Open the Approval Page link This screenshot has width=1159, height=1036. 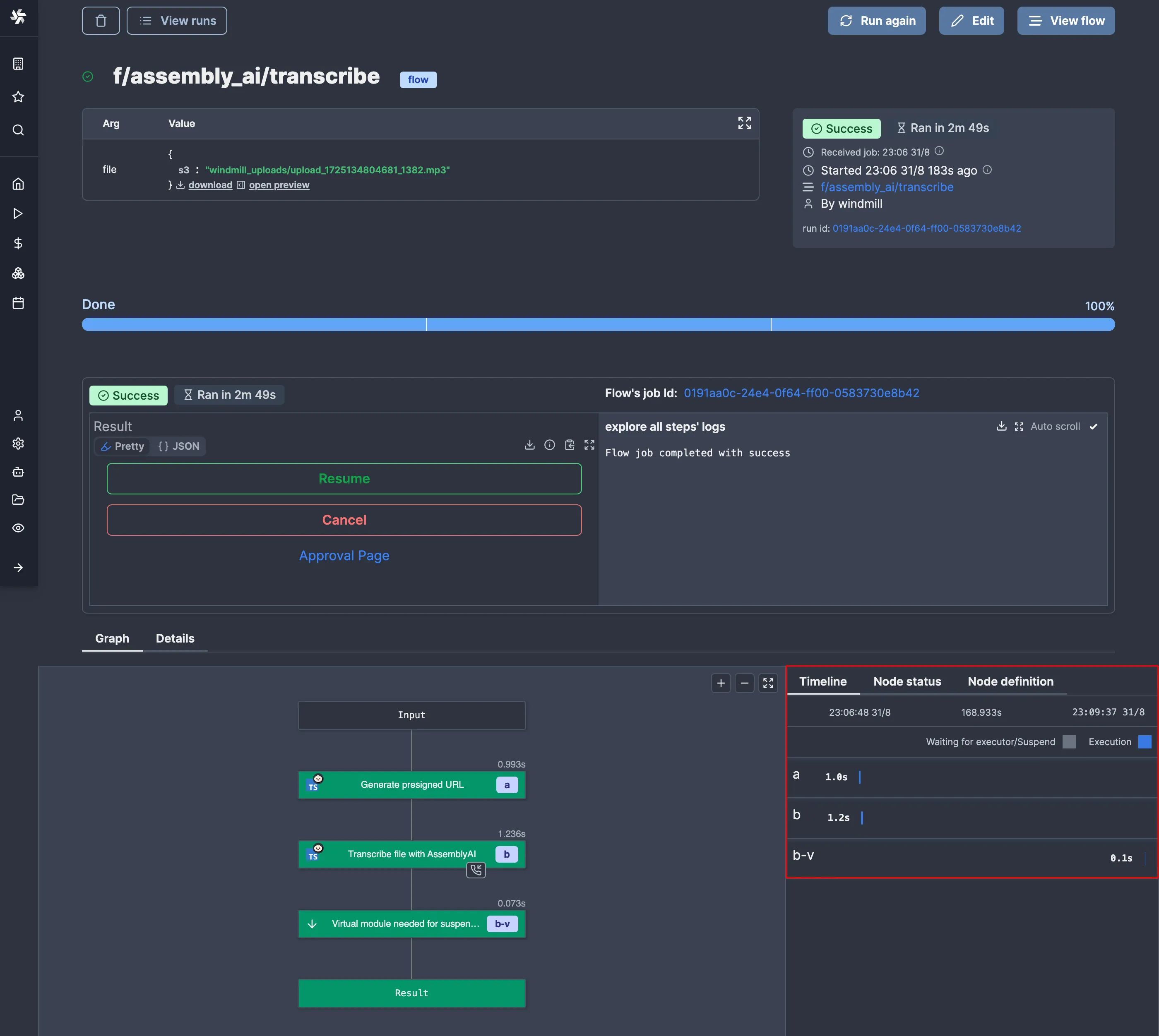344,556
